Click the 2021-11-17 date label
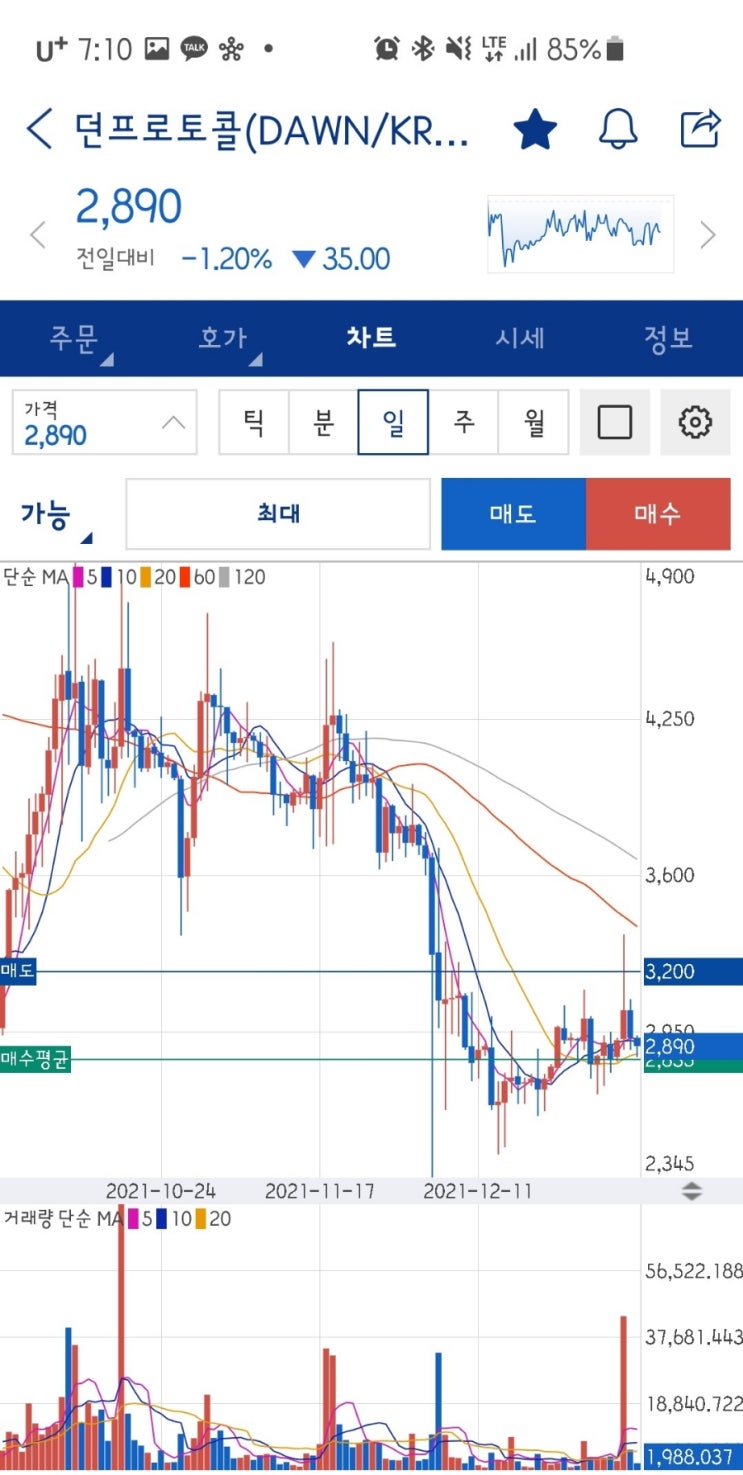This screenshot has height=1475, width=743. coord(319,1191)
